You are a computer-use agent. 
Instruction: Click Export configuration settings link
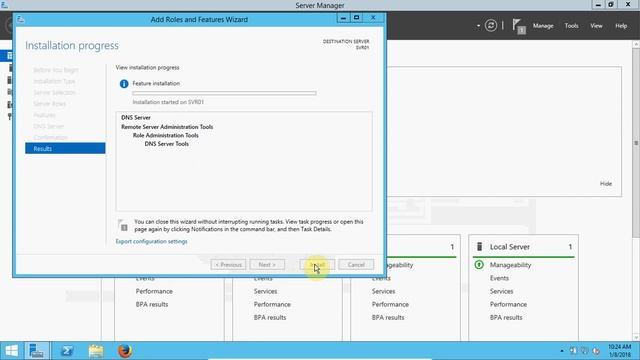point(151,241)
